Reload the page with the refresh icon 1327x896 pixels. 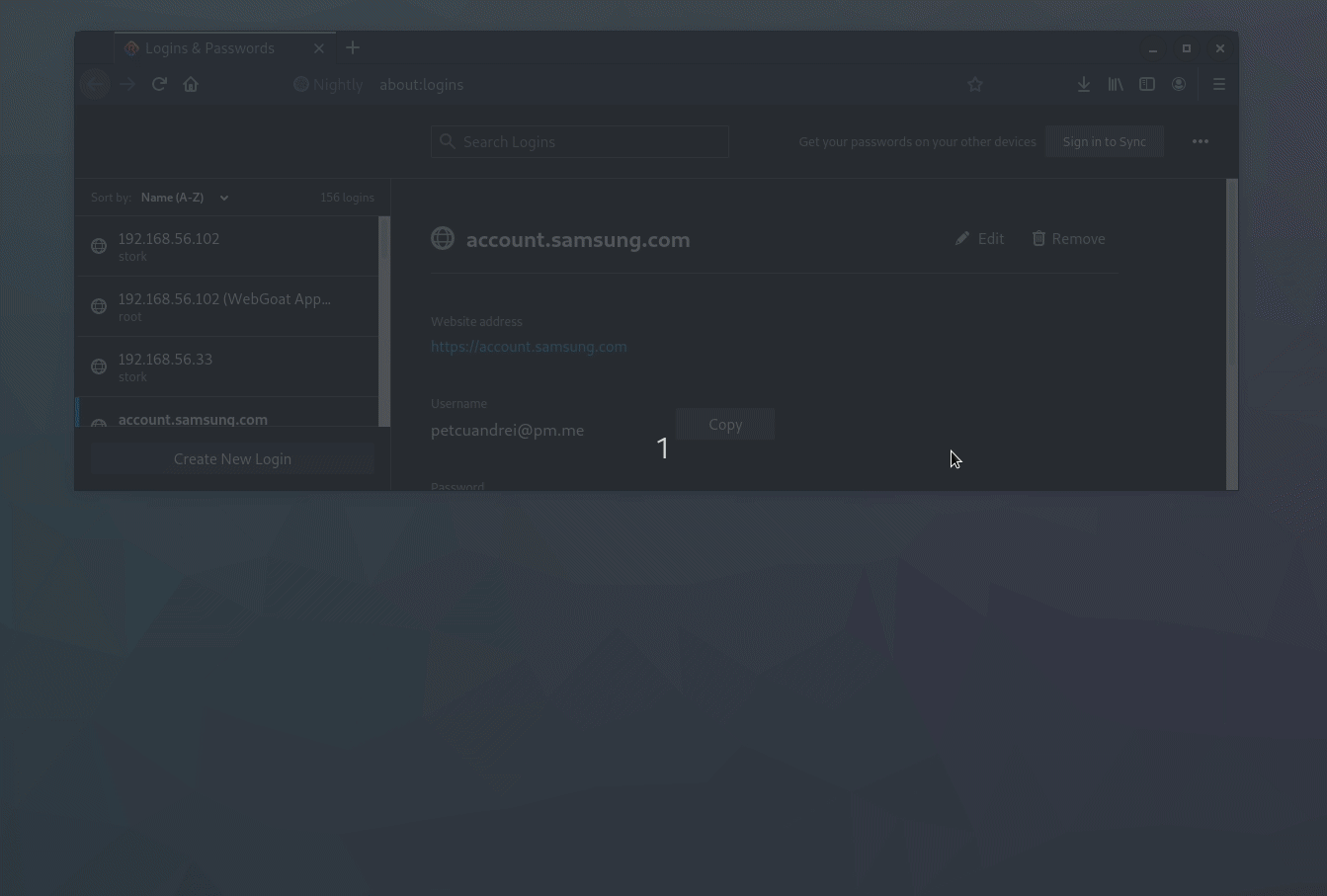(159, 84)
